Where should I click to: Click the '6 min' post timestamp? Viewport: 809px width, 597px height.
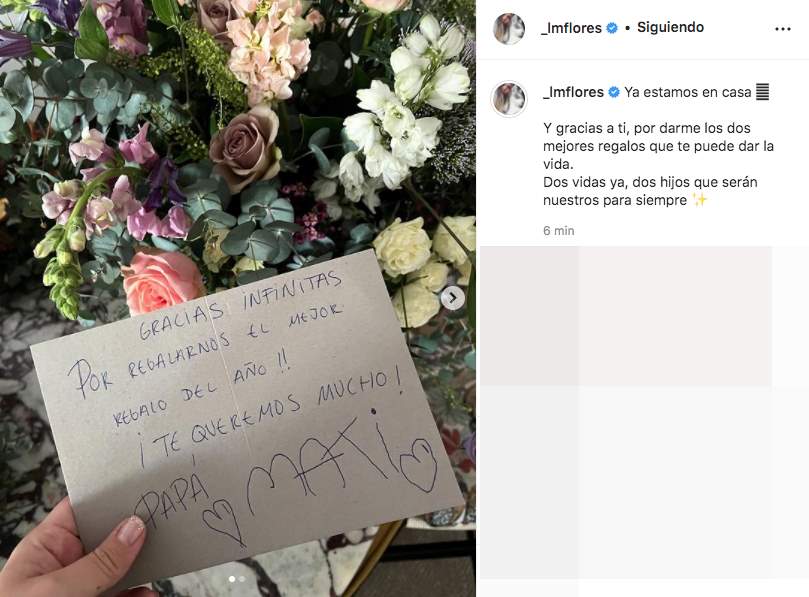[x=558, y=231]
